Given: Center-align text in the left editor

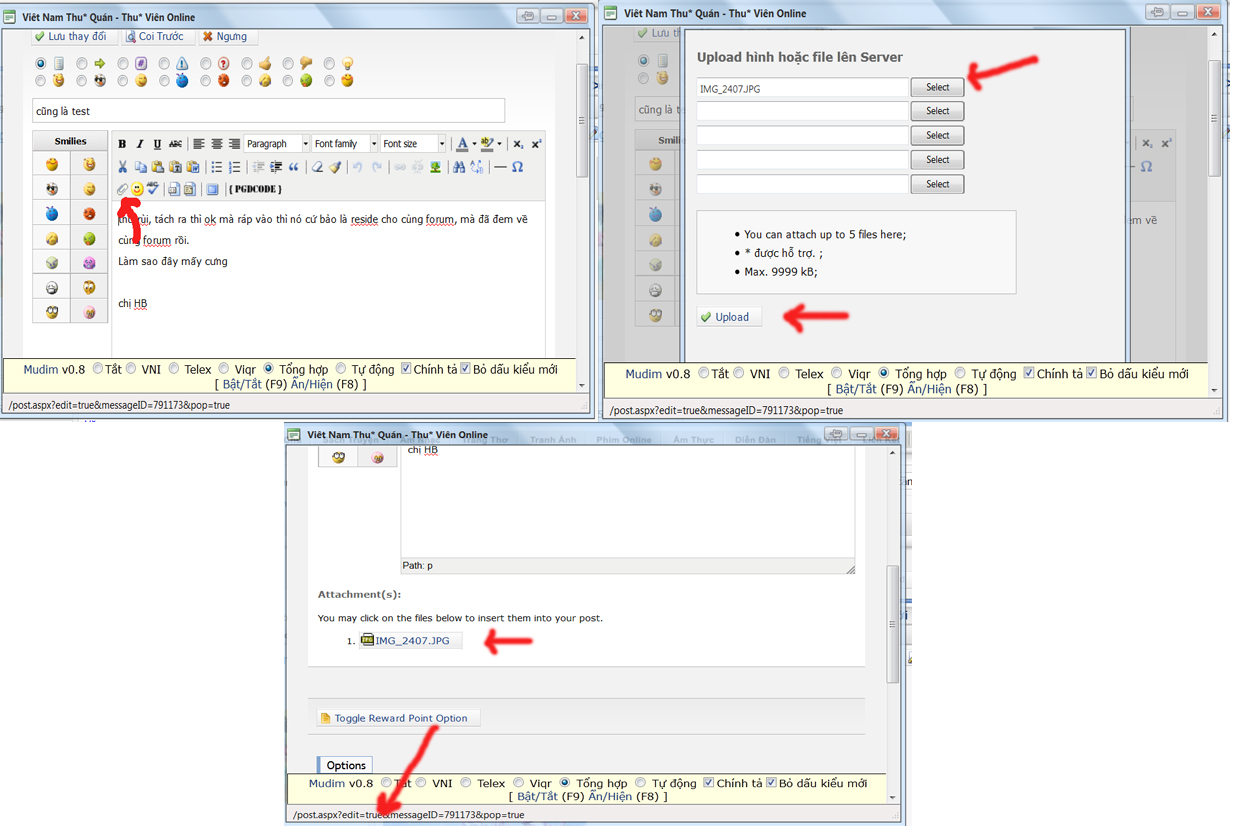Looking at the screenshot, I should pyautogui.click(x=217, y=144).
